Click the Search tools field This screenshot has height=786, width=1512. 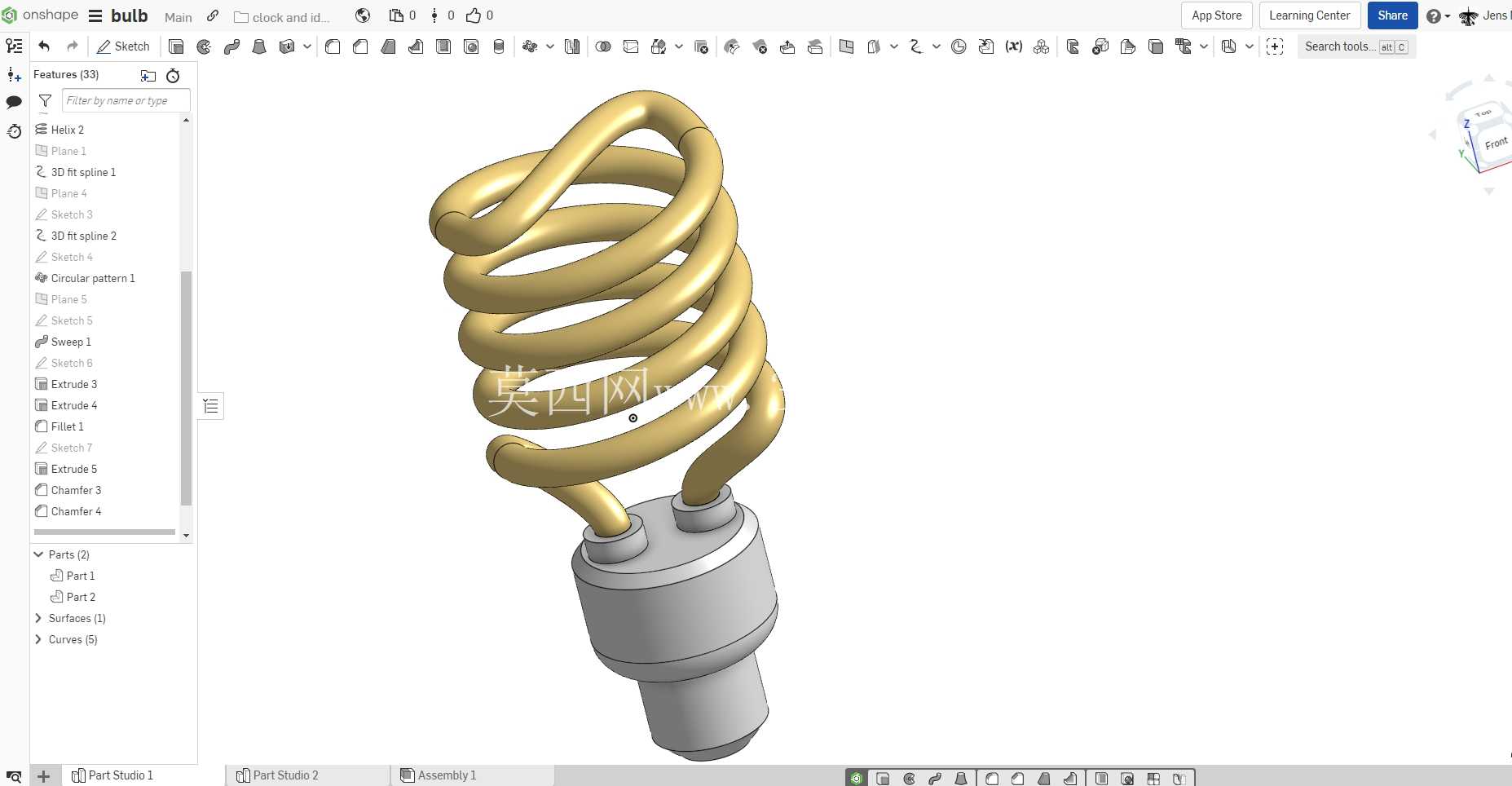coord(1356,46)
